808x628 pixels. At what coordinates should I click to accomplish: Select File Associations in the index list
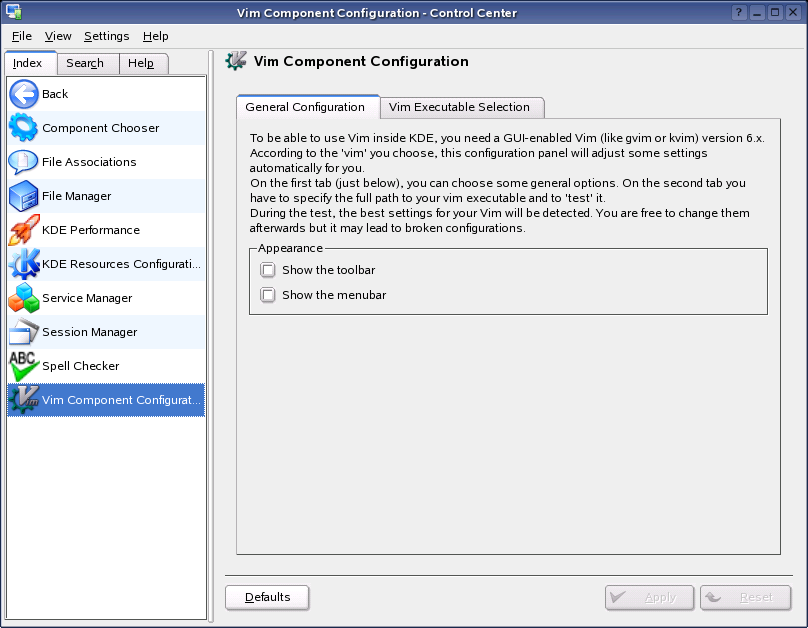(106, 162)
